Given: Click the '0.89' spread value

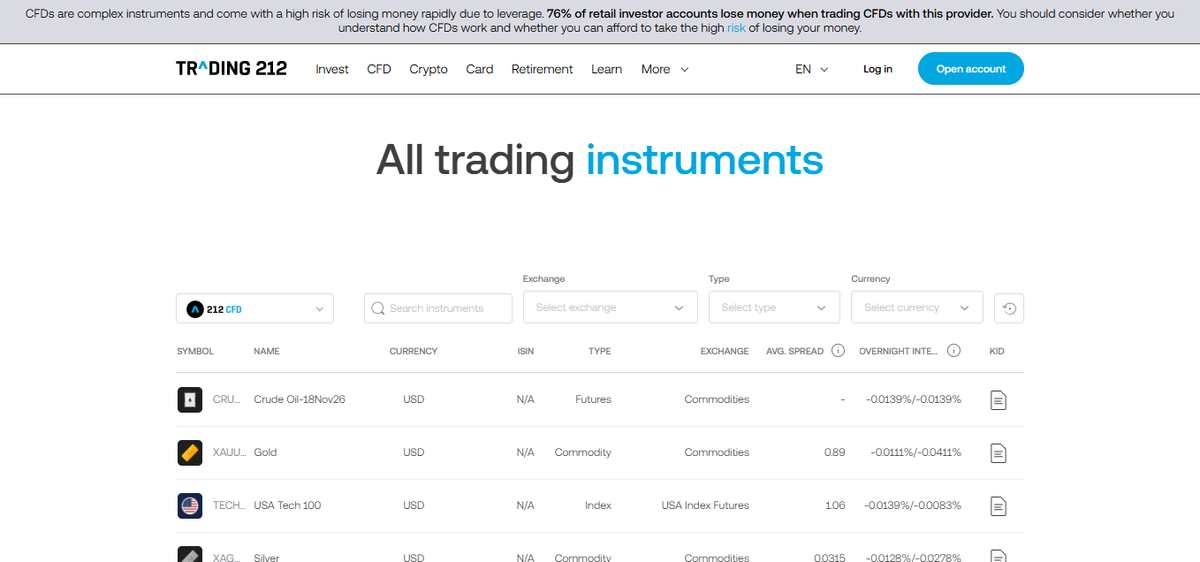Looking at the screenshot, I should pos(834,453).
